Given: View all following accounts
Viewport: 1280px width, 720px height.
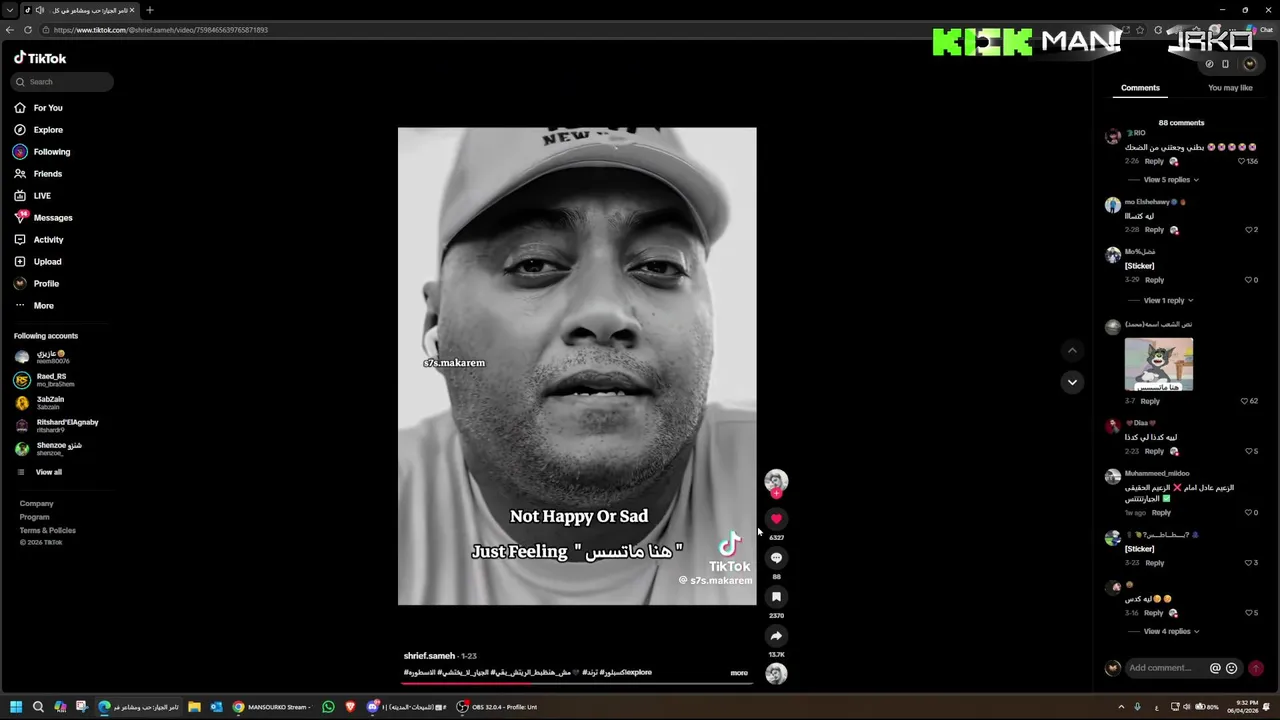Looking at the screenshot, I should point(49,472).
